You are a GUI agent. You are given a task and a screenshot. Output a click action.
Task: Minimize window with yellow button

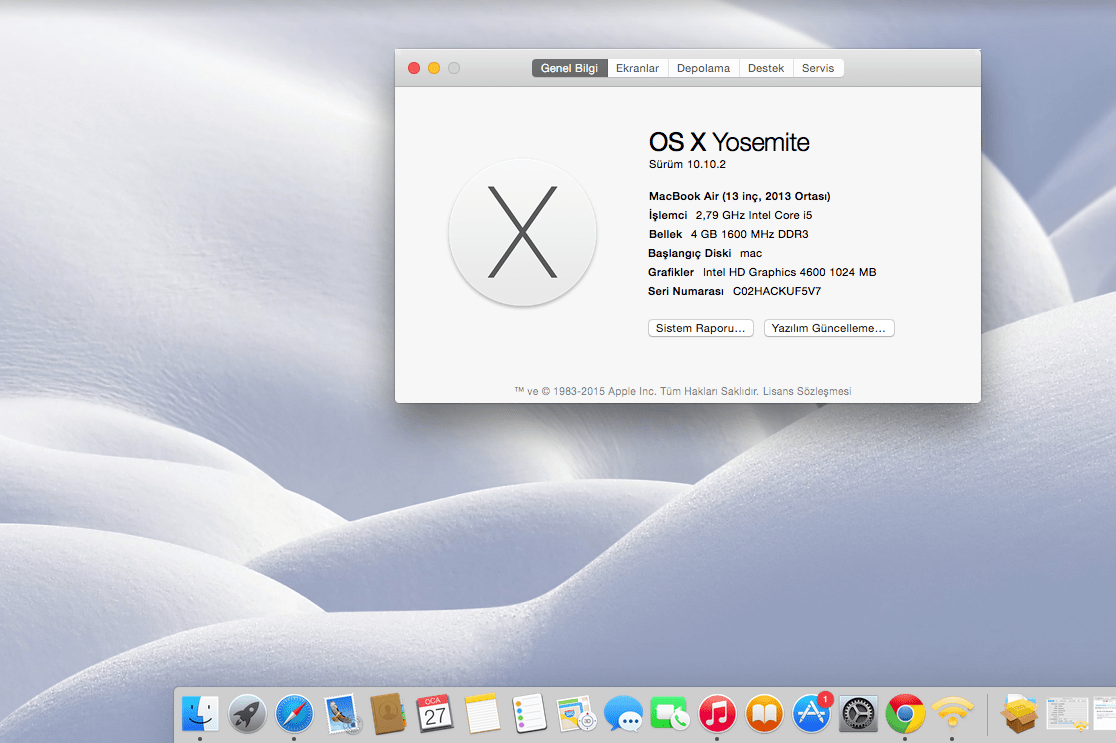click(434, 68)
